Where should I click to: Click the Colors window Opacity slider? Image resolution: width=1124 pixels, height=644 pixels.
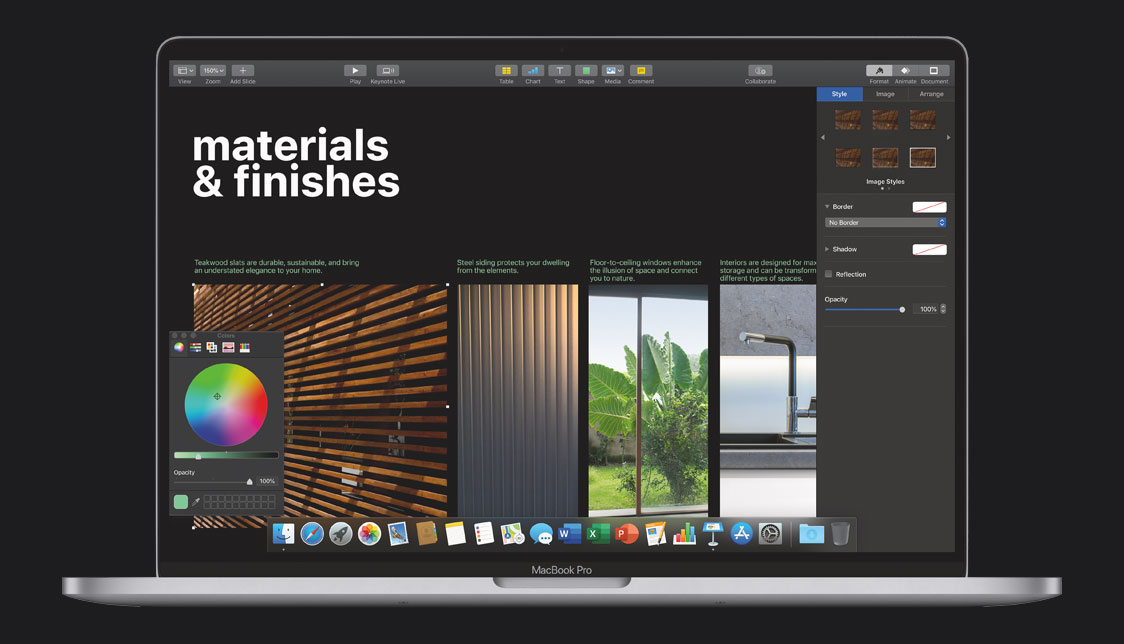click(213, 481)
